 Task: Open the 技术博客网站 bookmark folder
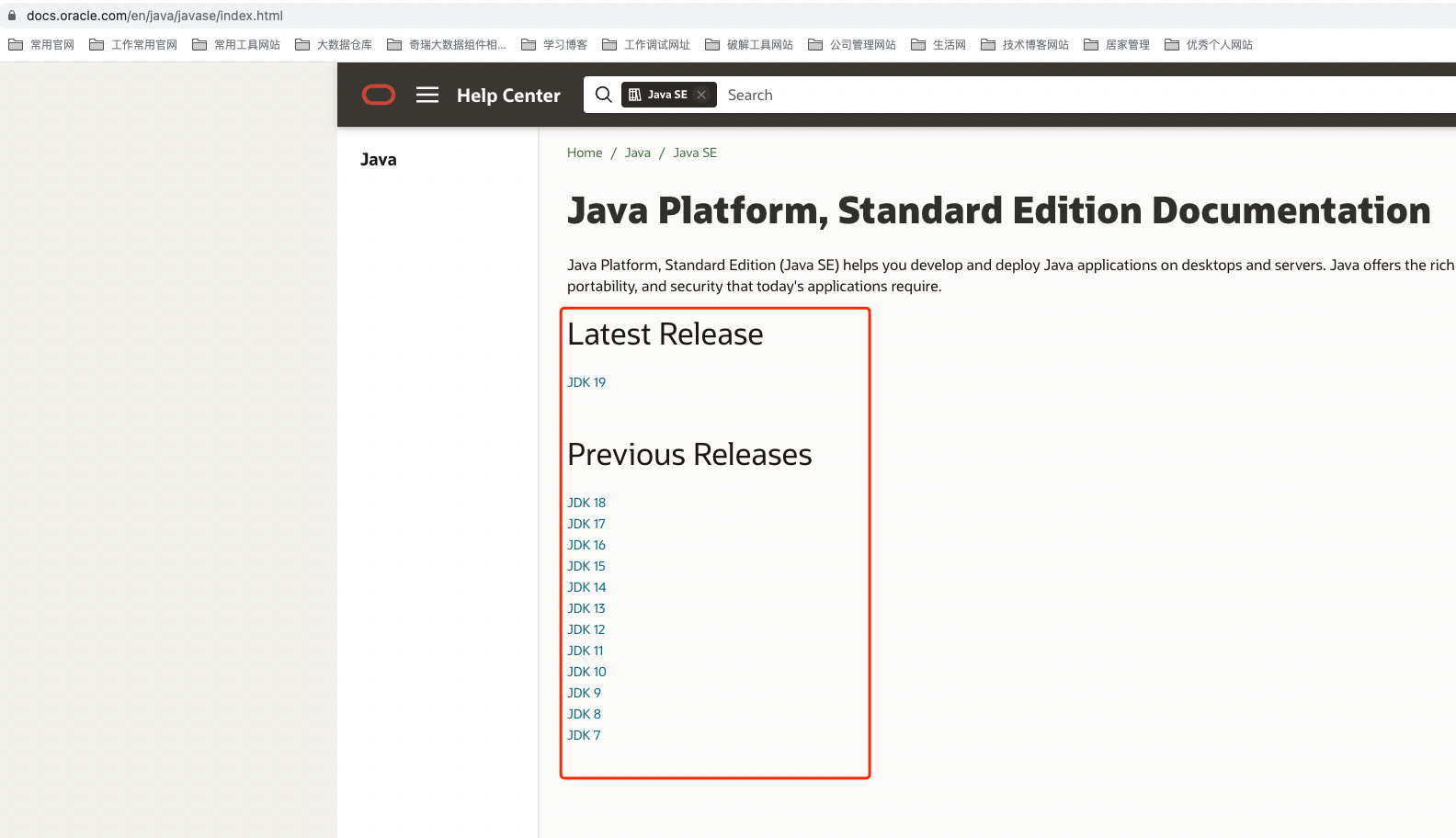[1025, 44]
